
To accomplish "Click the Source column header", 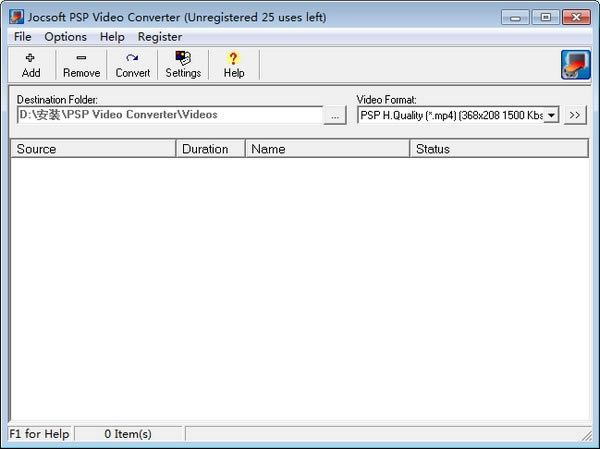I will [93, 149].
